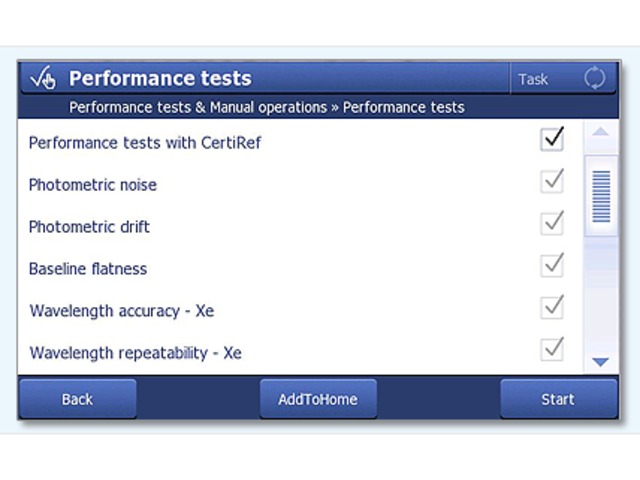Toggle Wavelength repeatability - Xe checkbox
The image size is (640, 480).
coord(552,350)
